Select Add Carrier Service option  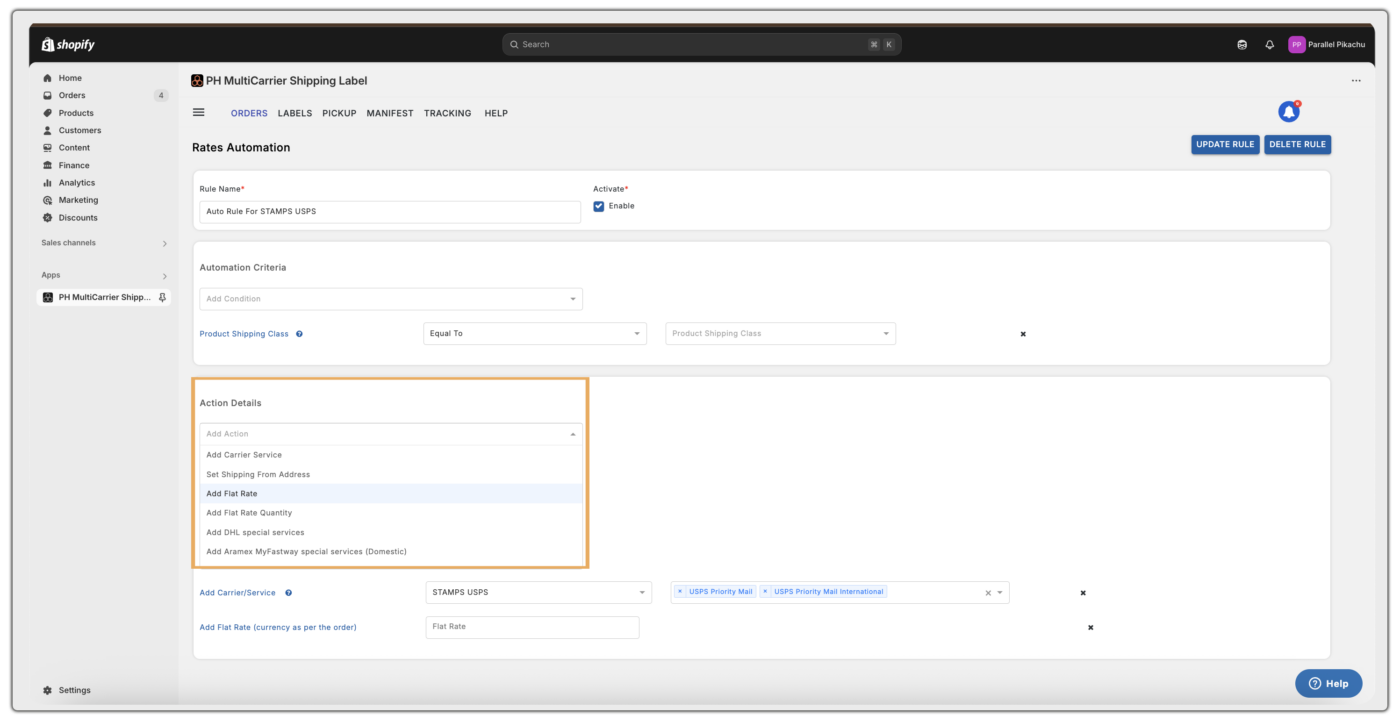(391, 455)
